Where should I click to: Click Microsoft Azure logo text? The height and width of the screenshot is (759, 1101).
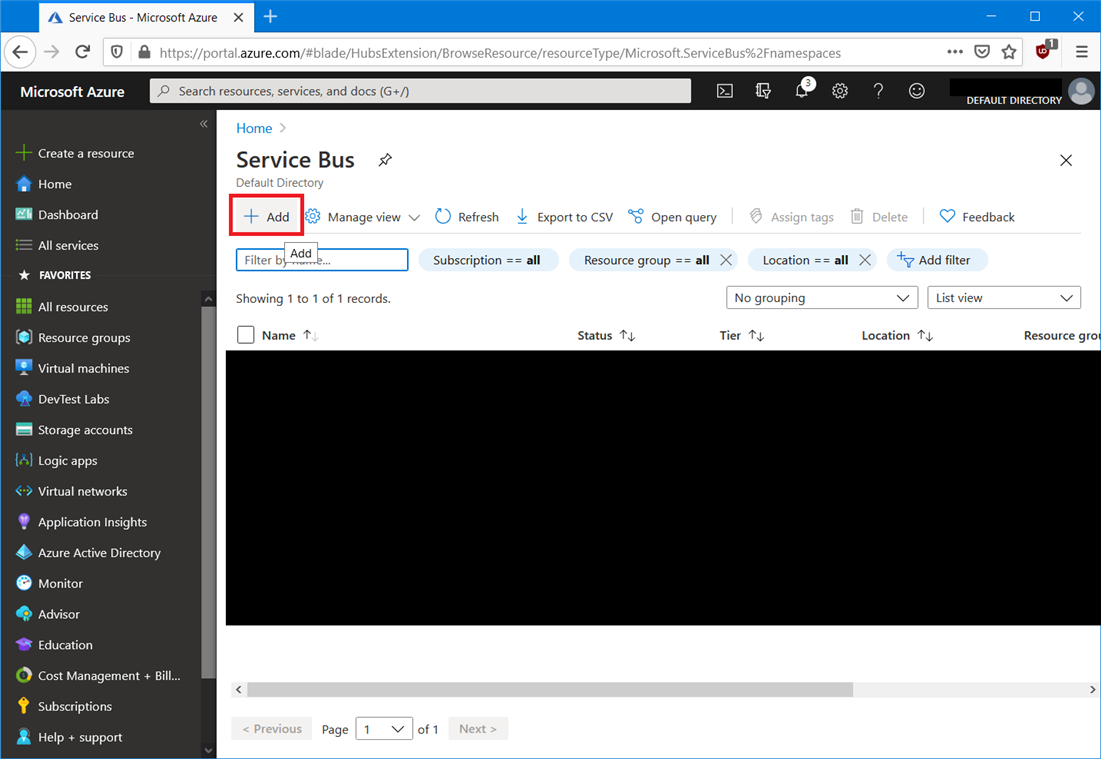coord(72,91)
